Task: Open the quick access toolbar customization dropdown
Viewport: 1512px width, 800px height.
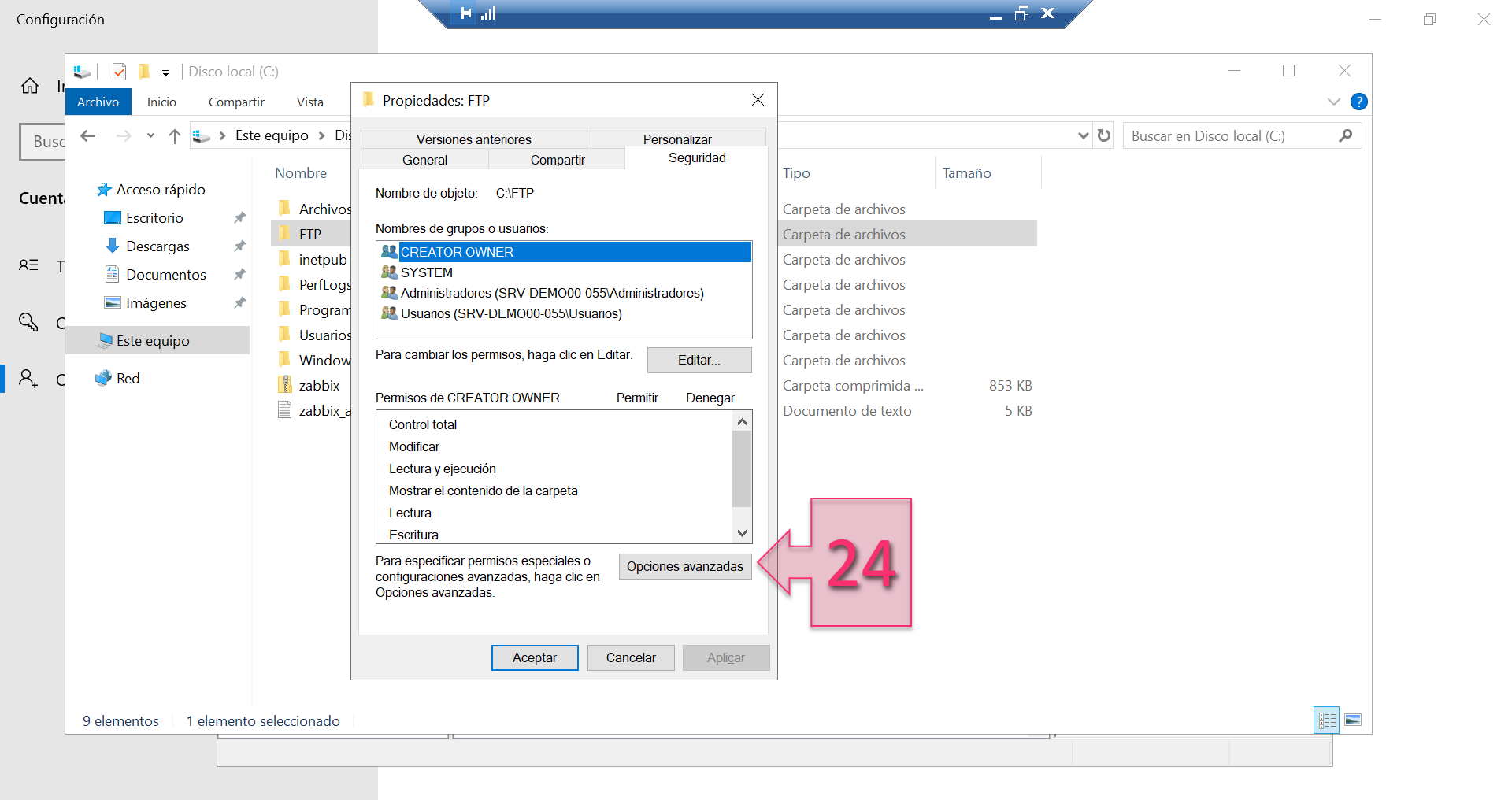Action: [x=166, y=72]
